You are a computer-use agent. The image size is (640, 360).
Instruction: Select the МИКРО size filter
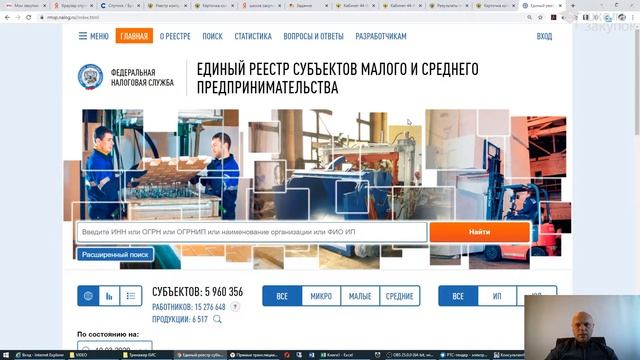[321, 296]
